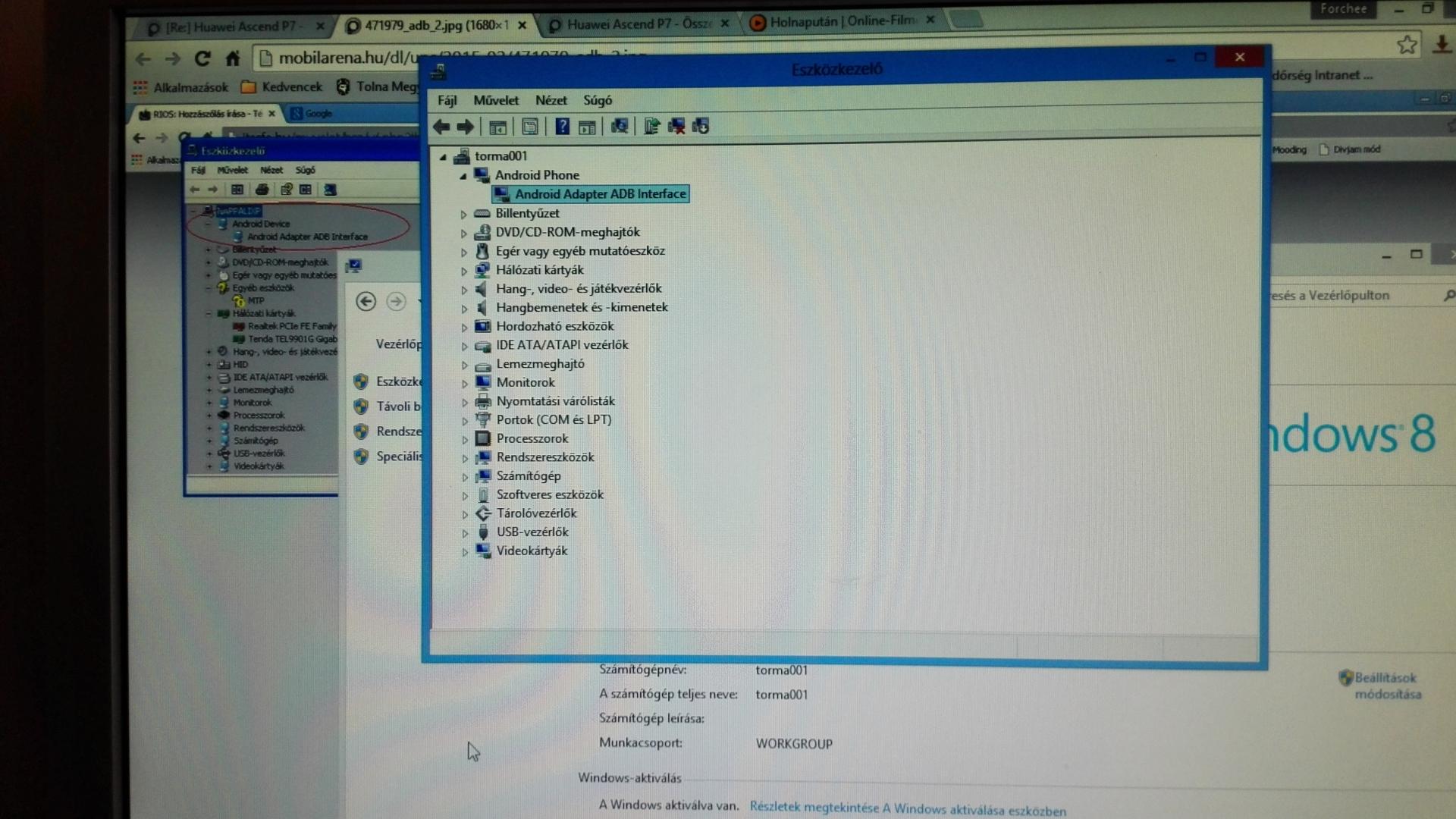Click the Beállítások módosítása link
This screenshot has height=819, width=1456.
[x=1387, y=686]
